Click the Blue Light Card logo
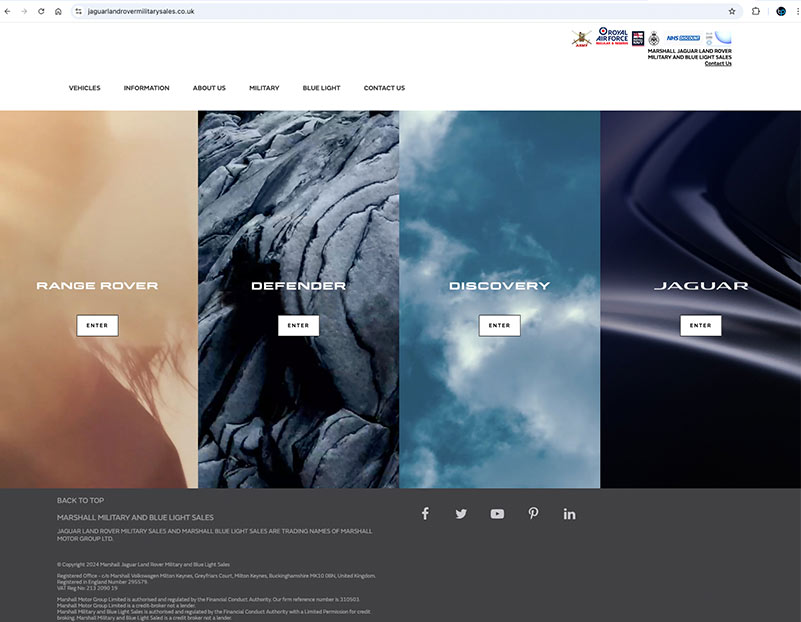Image resolution: width=801 pixels, height=622 pixels. click(x=718, y=38)
